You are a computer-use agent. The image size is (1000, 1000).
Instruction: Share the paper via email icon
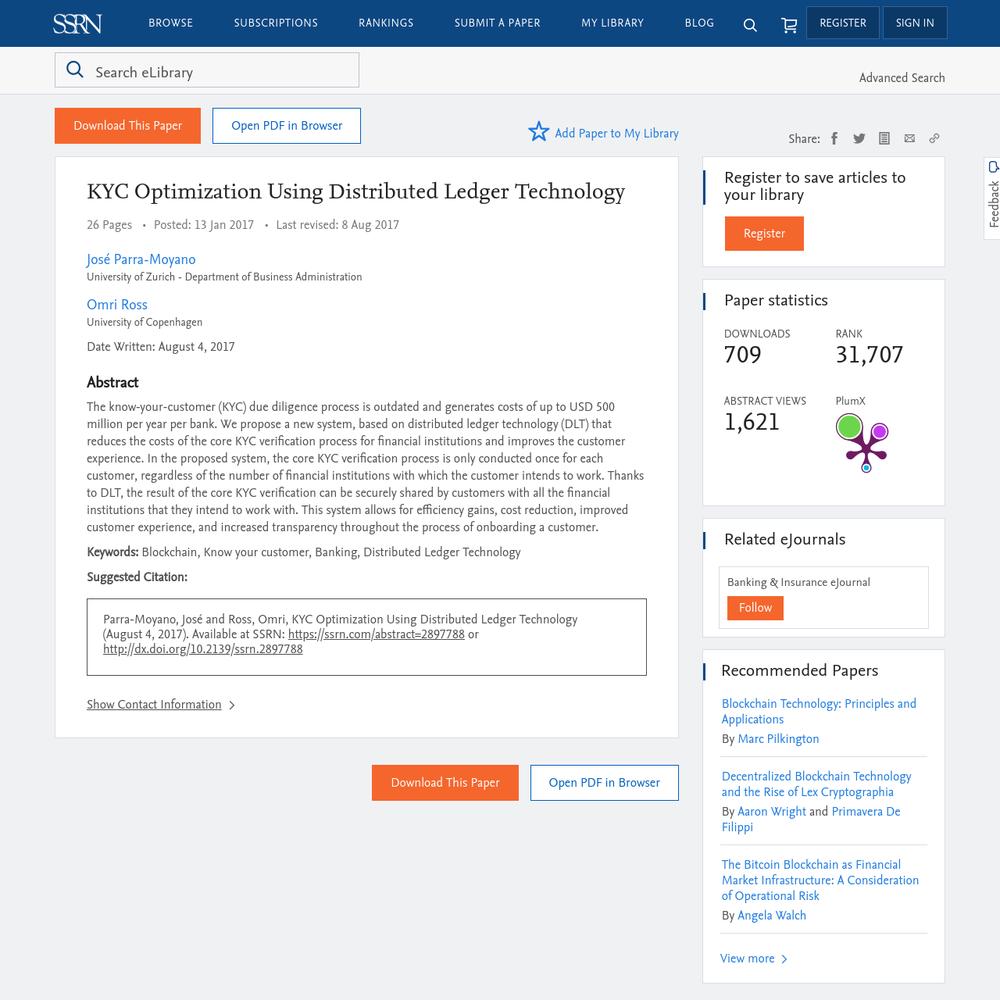(909, 138)
